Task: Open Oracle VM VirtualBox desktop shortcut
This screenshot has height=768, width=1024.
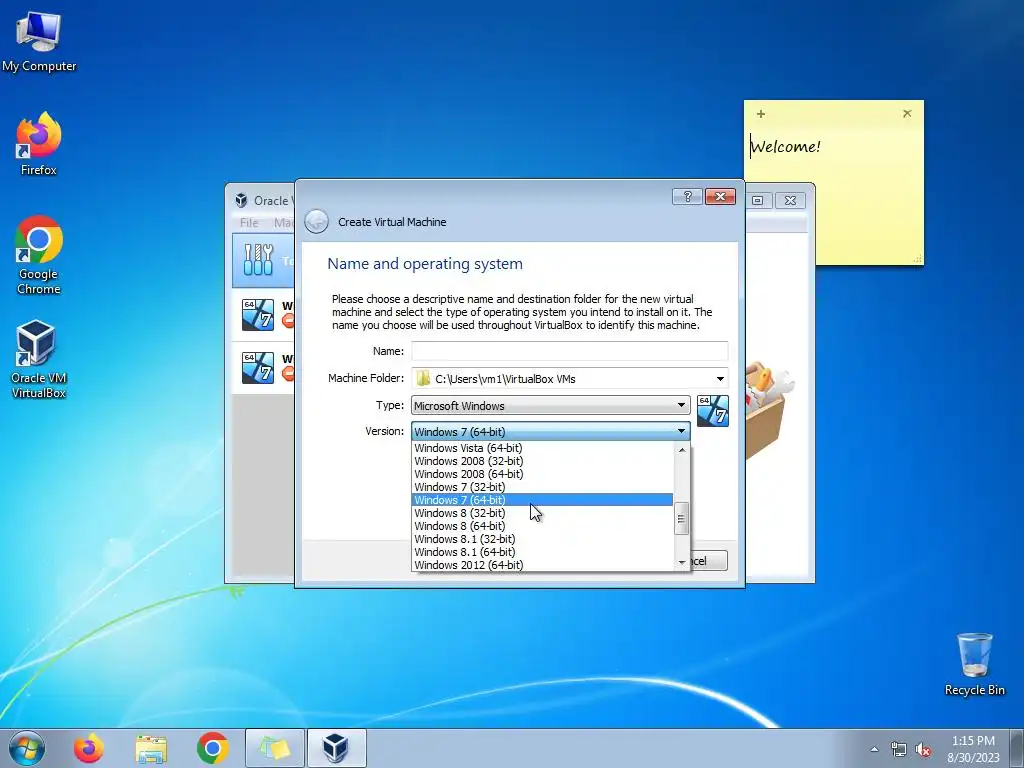Action: (x=39, y=359)
